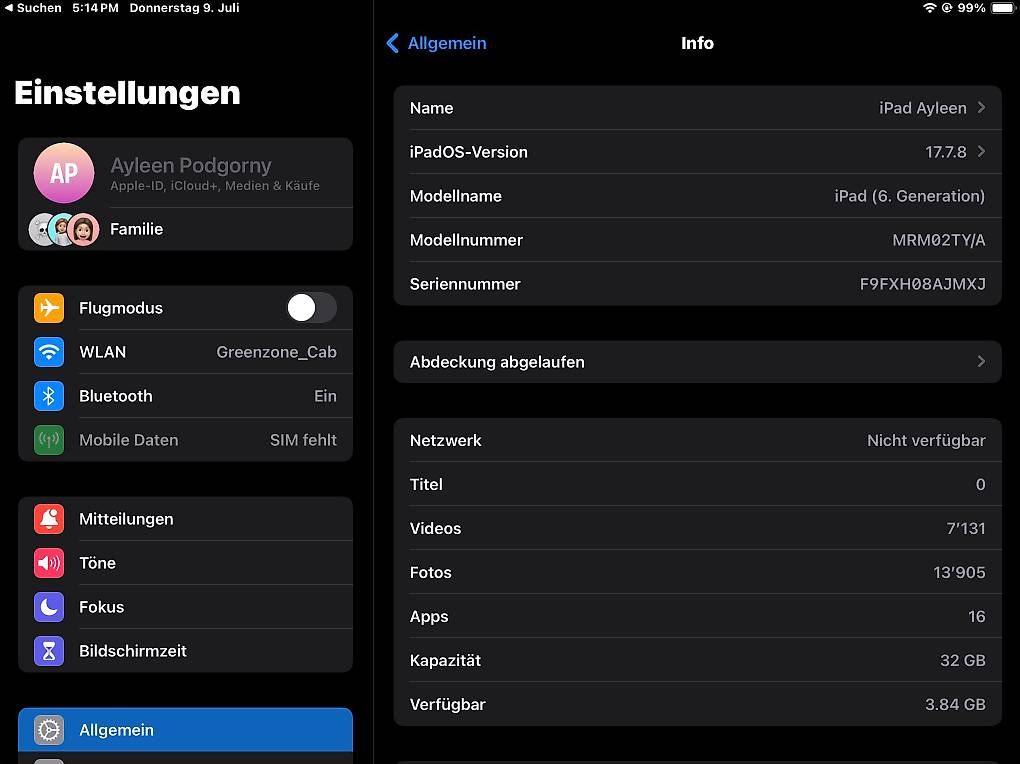
Task: Tap the WLAN wifi icon
Action: 49,352
